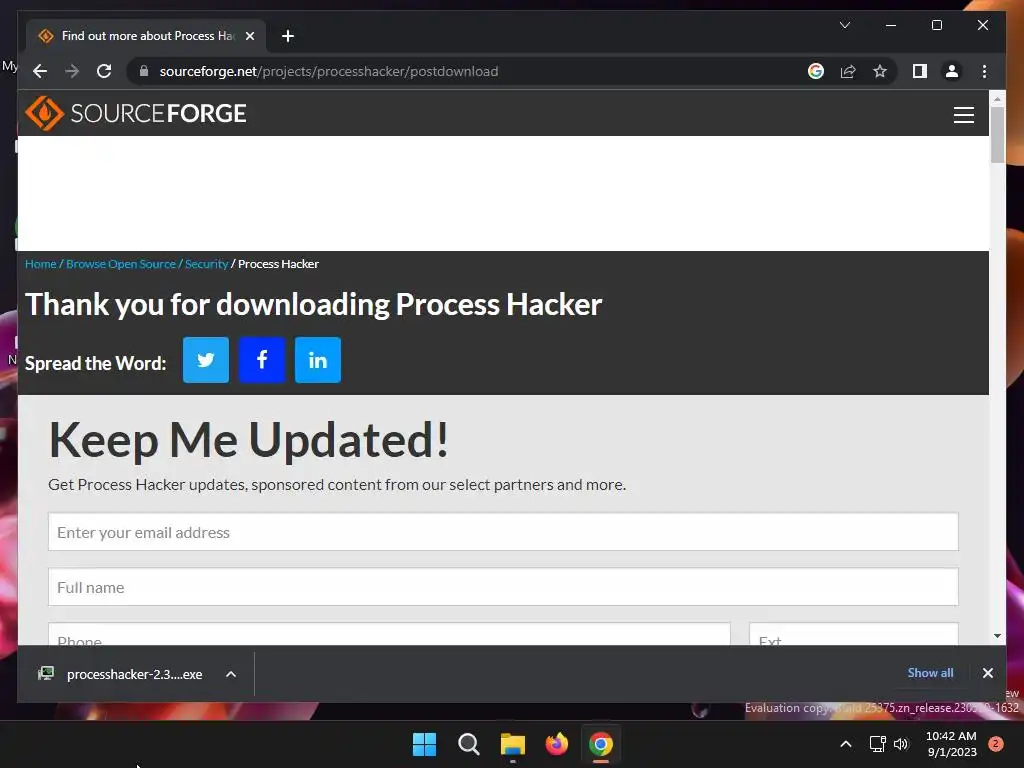Viewport: 1024px width, 768px height.
Task: Open the SourceForge hamburger menu
Action: click(x=963, y=114)
